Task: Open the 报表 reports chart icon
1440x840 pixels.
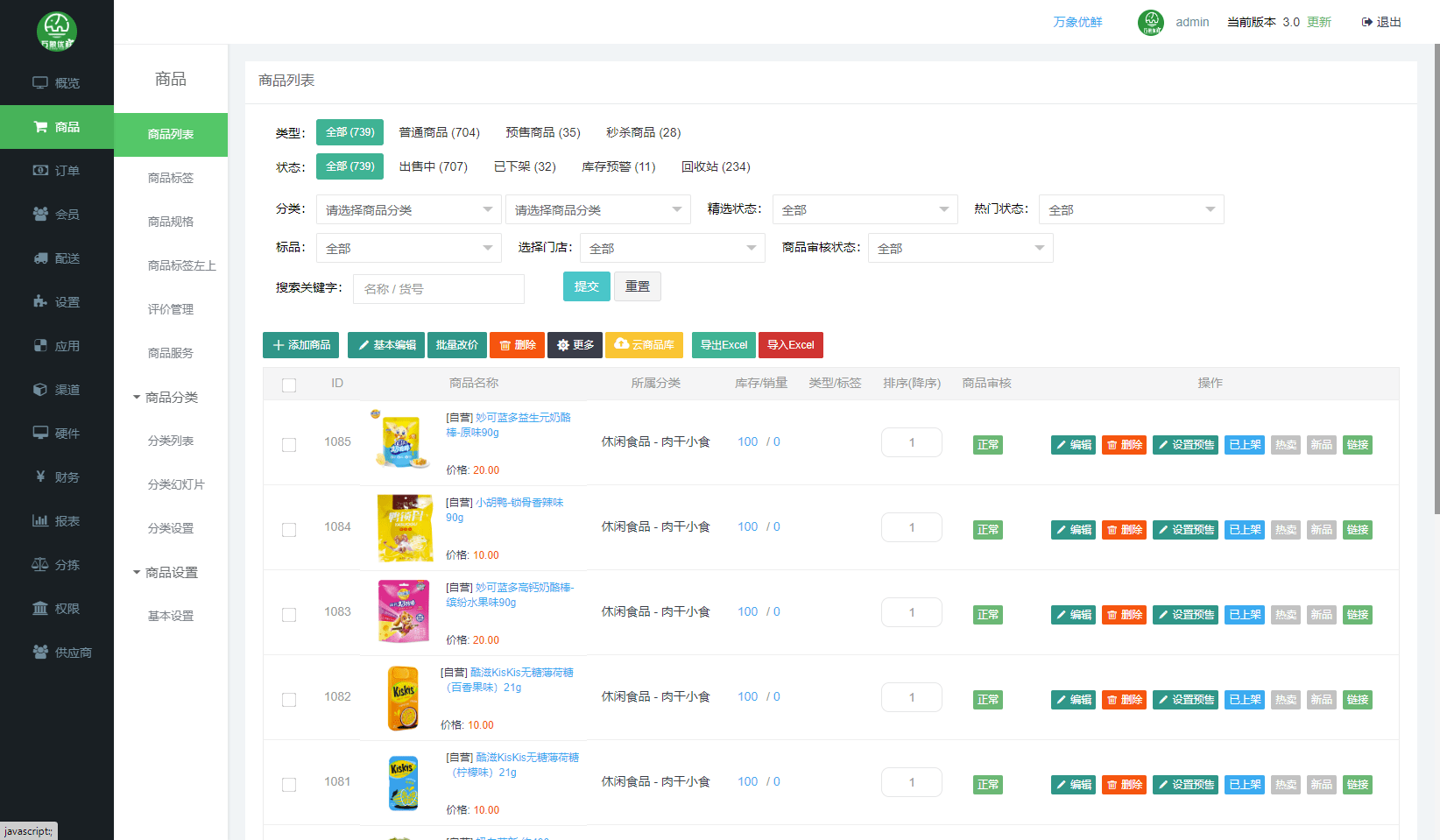Action: pos(40,521)
